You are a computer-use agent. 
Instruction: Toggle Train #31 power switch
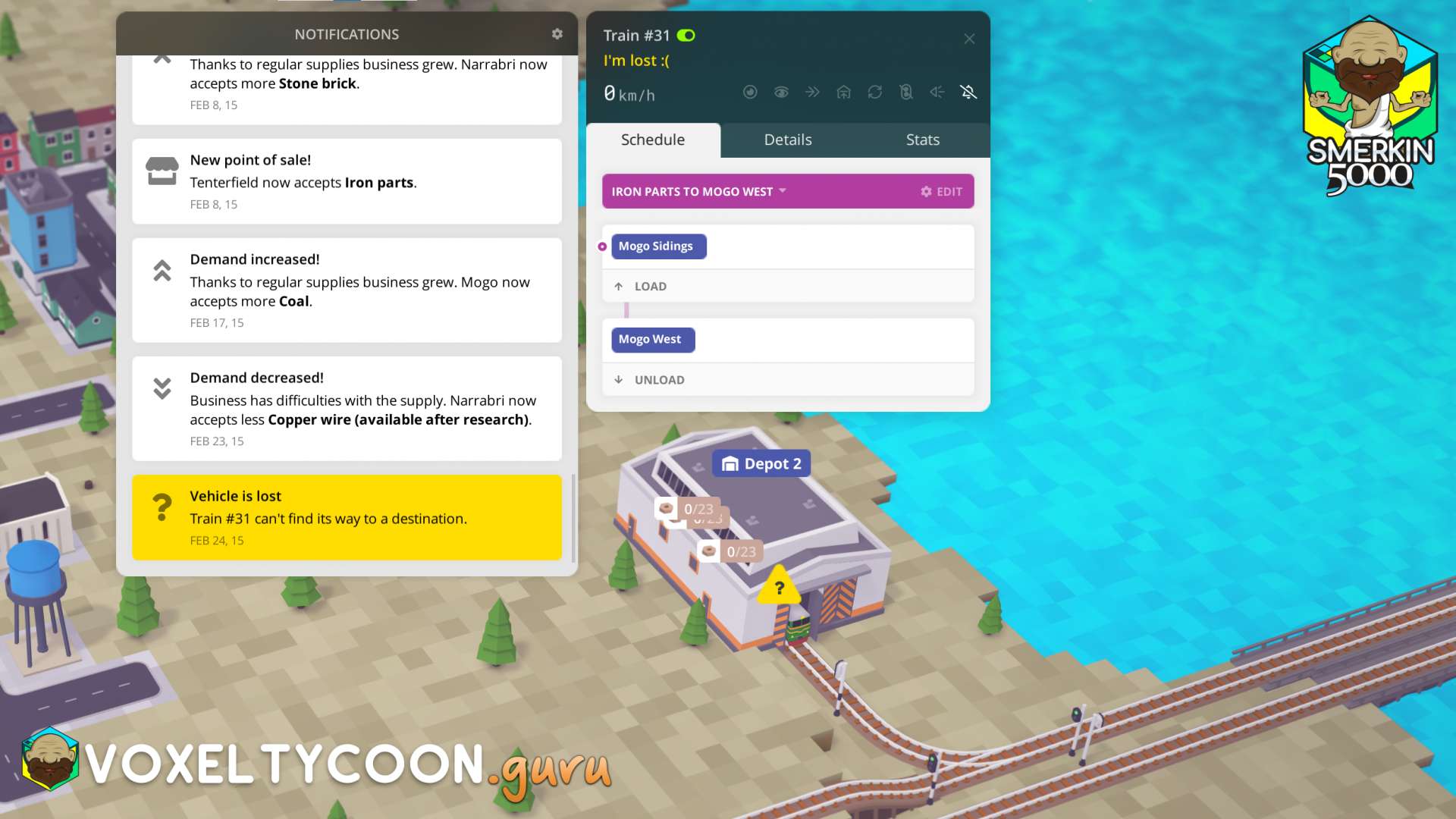686,36
